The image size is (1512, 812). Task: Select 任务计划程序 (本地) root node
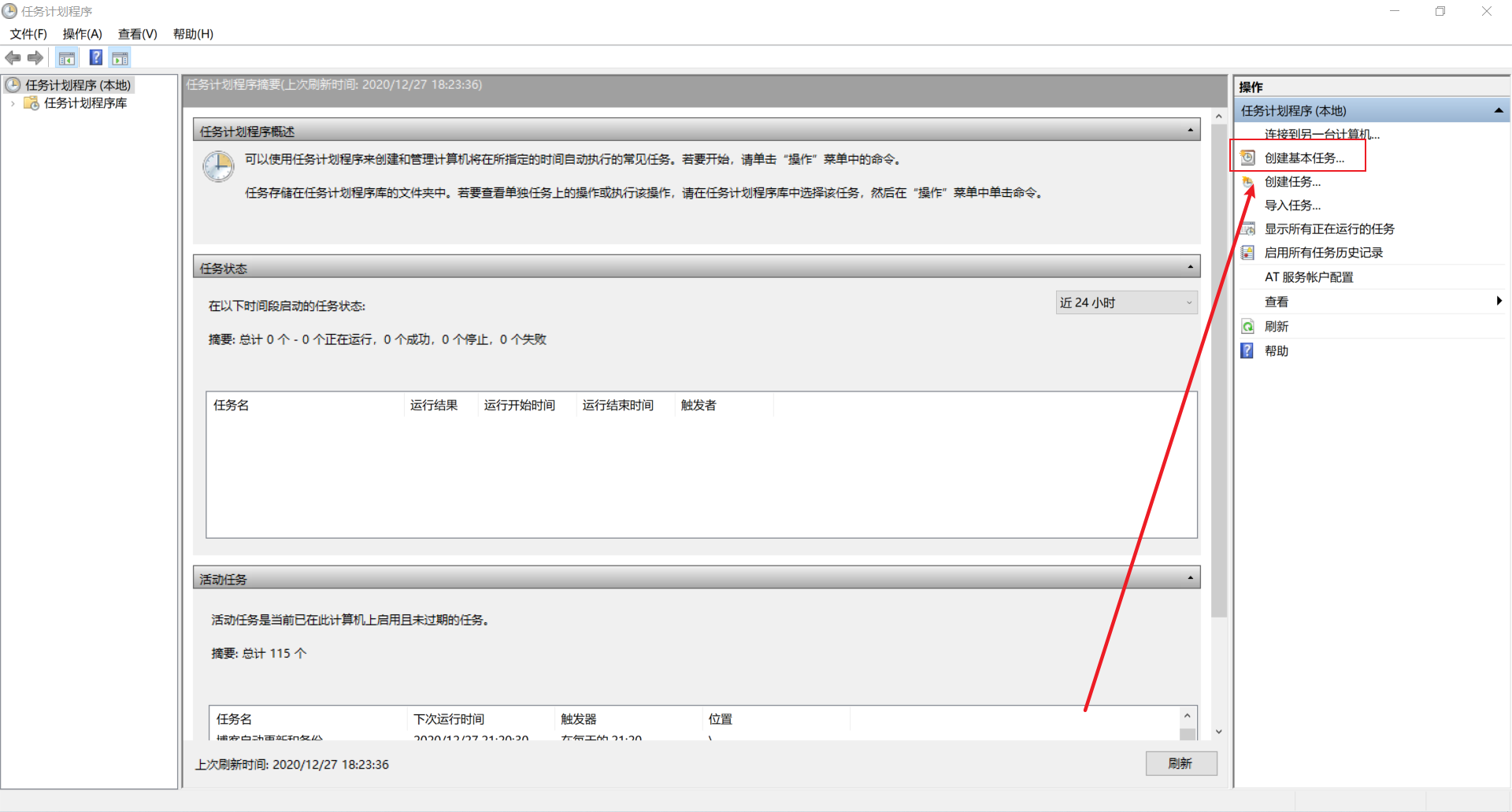point(77,85)
